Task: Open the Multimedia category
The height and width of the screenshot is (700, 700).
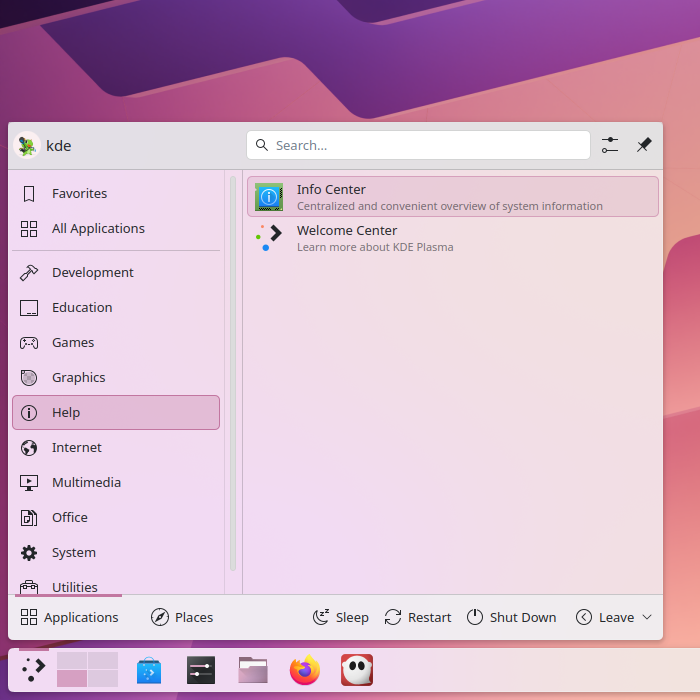Action: click(116, 483)
